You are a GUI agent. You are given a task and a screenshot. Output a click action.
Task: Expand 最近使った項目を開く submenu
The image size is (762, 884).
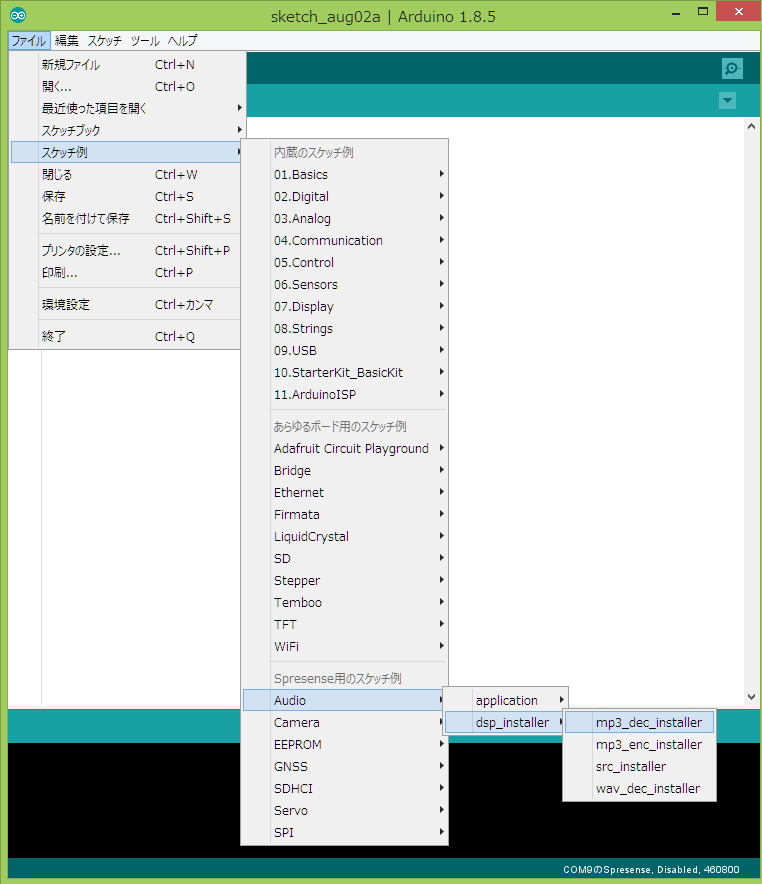click(127, 108)
